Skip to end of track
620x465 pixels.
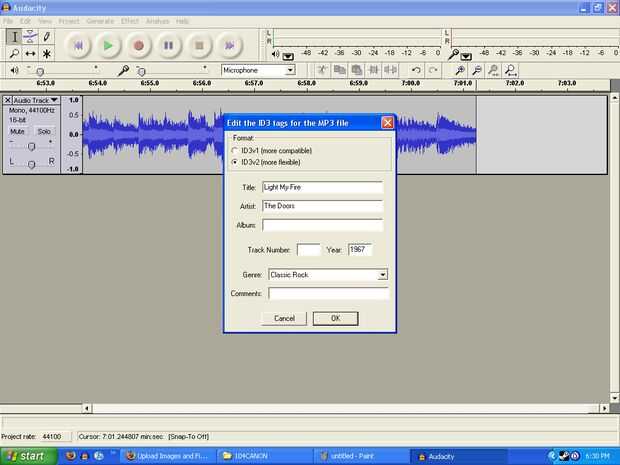pos(230,45)
